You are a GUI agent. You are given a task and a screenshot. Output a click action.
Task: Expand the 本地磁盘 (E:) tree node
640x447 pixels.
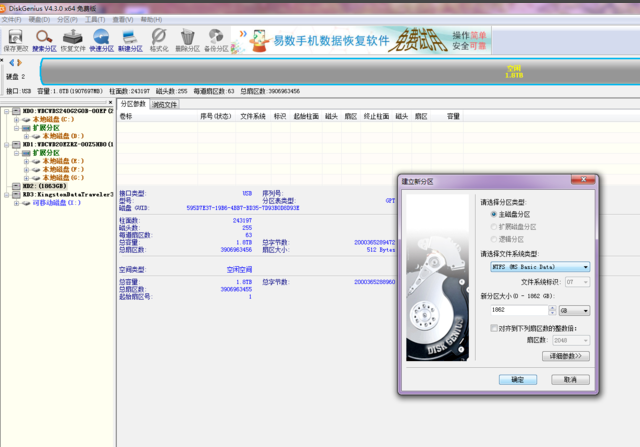(26, 161)
